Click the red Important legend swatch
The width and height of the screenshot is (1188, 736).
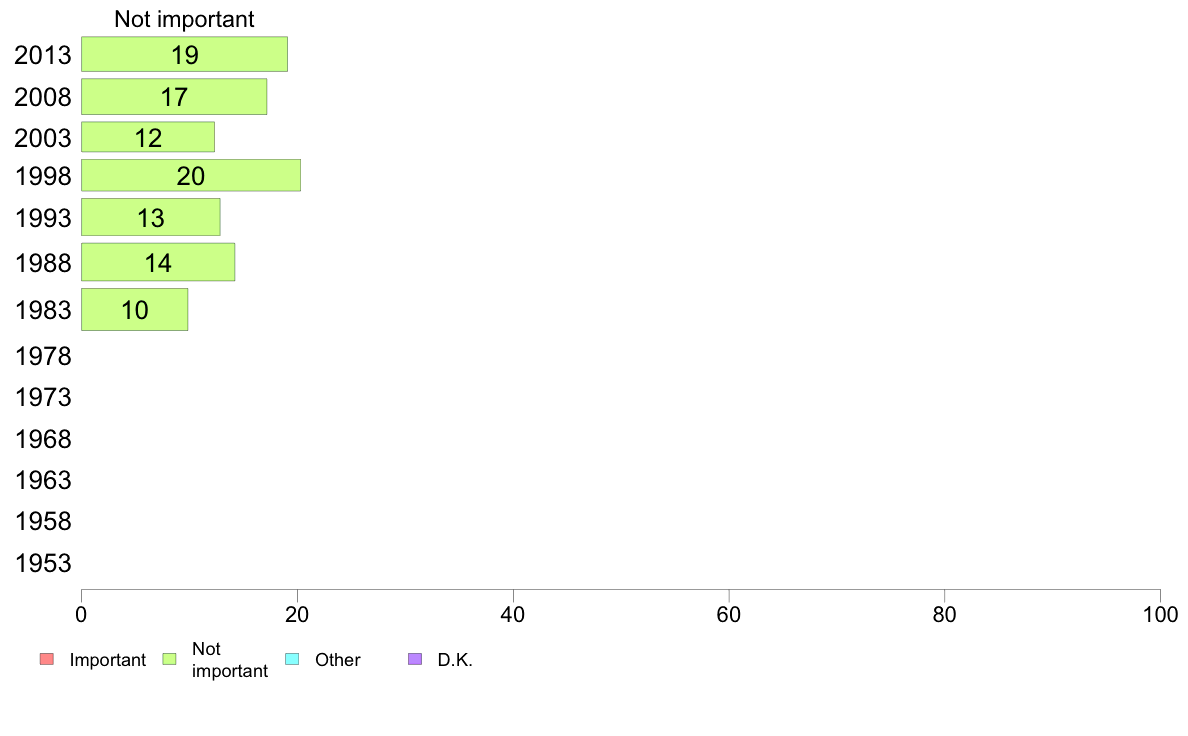tap(47, 659)
